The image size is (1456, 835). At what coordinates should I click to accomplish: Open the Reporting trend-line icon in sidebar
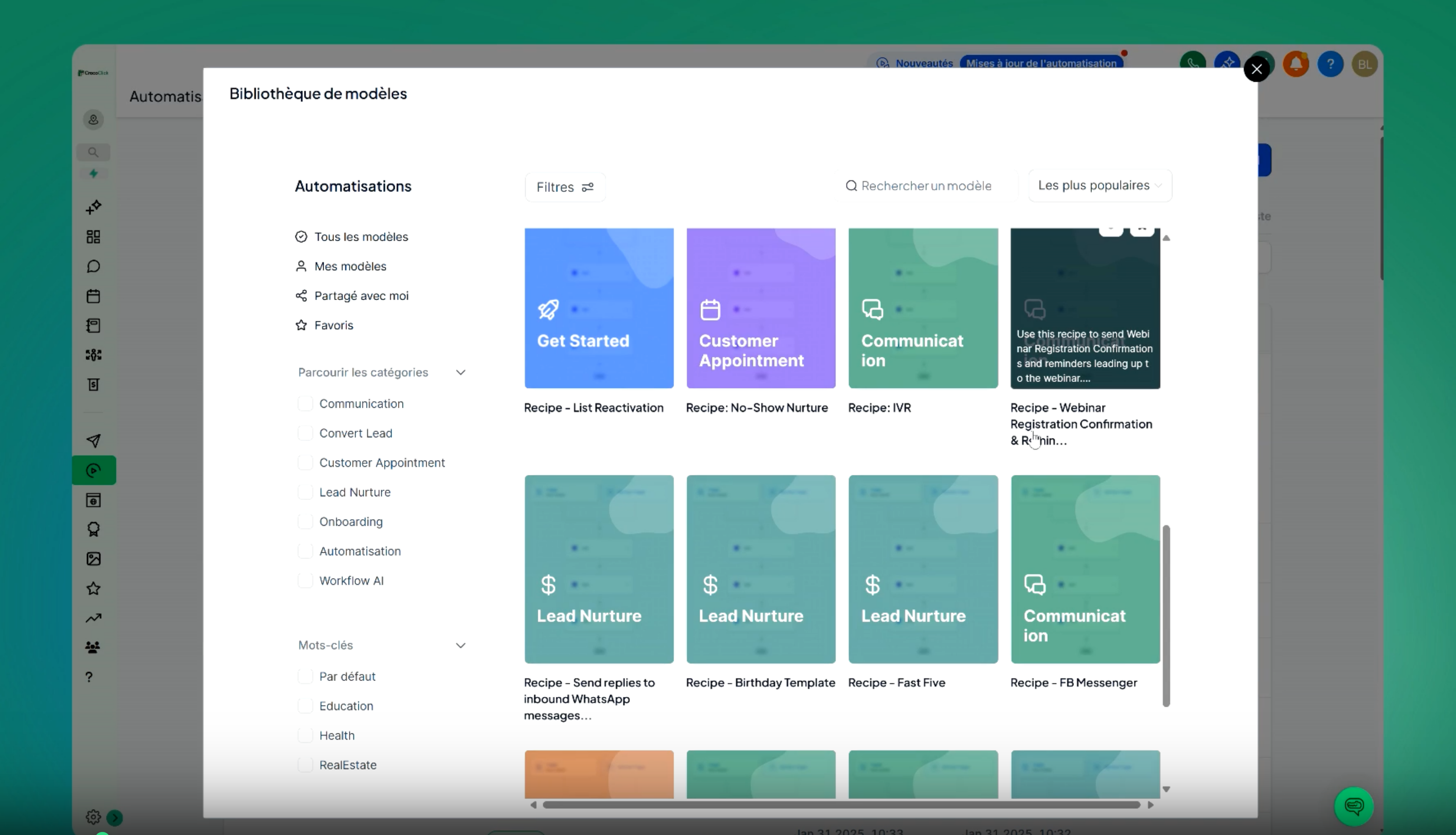click(x=93, y=618)
